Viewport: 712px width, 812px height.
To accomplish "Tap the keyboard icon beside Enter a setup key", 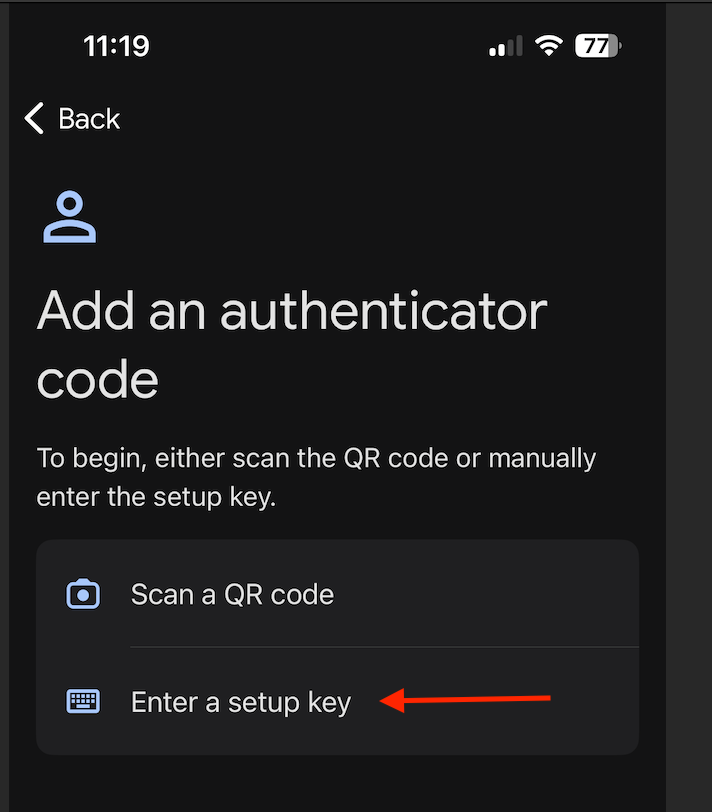I will pyautogui.click(x=83, y=701).
